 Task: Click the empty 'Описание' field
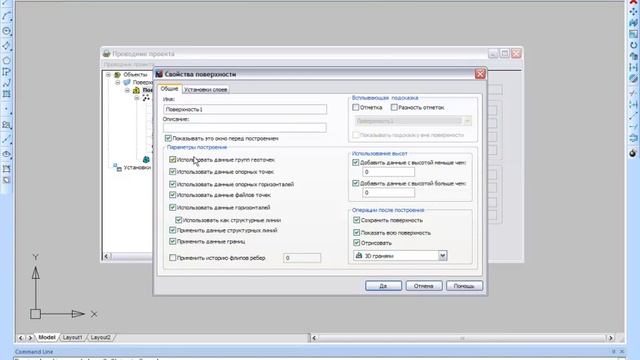[245, 128]
